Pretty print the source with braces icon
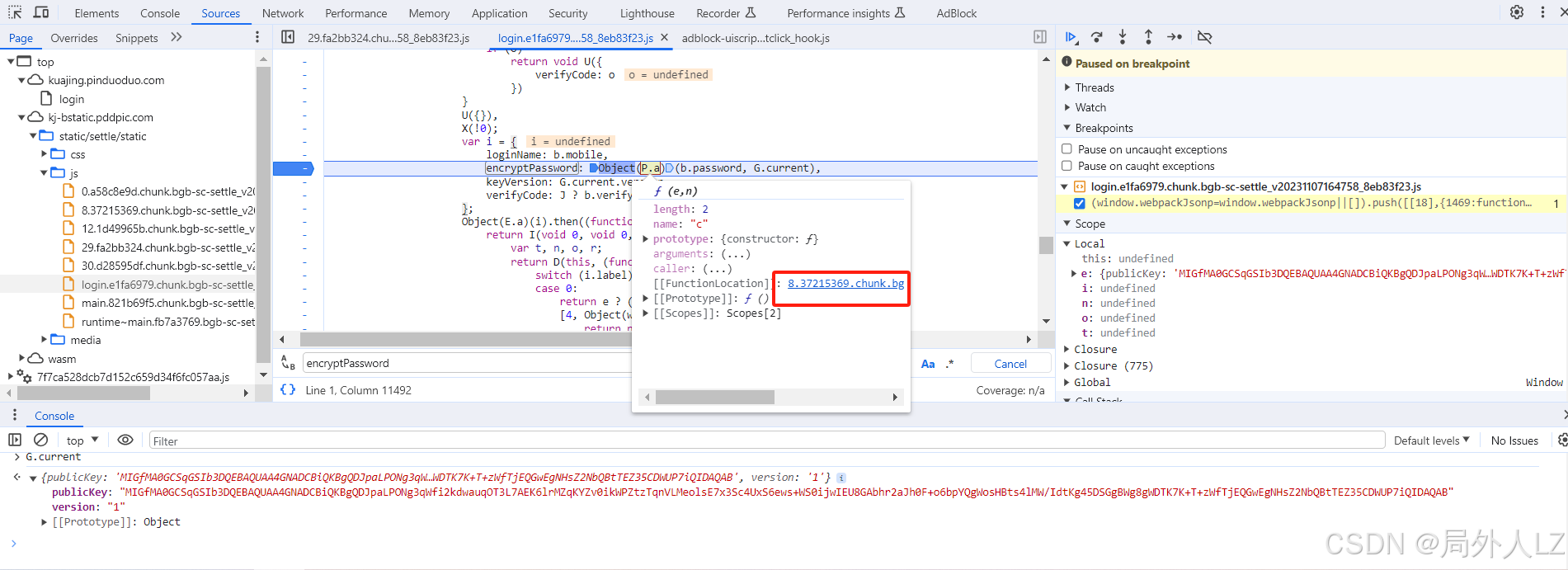The height and width of the screenshot is (570, 1568). [x=288, y=390]
